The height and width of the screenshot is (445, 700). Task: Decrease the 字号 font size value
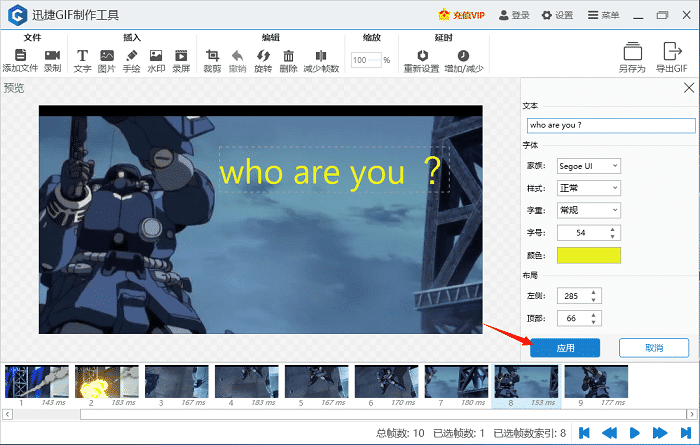[x=612, y=236]
